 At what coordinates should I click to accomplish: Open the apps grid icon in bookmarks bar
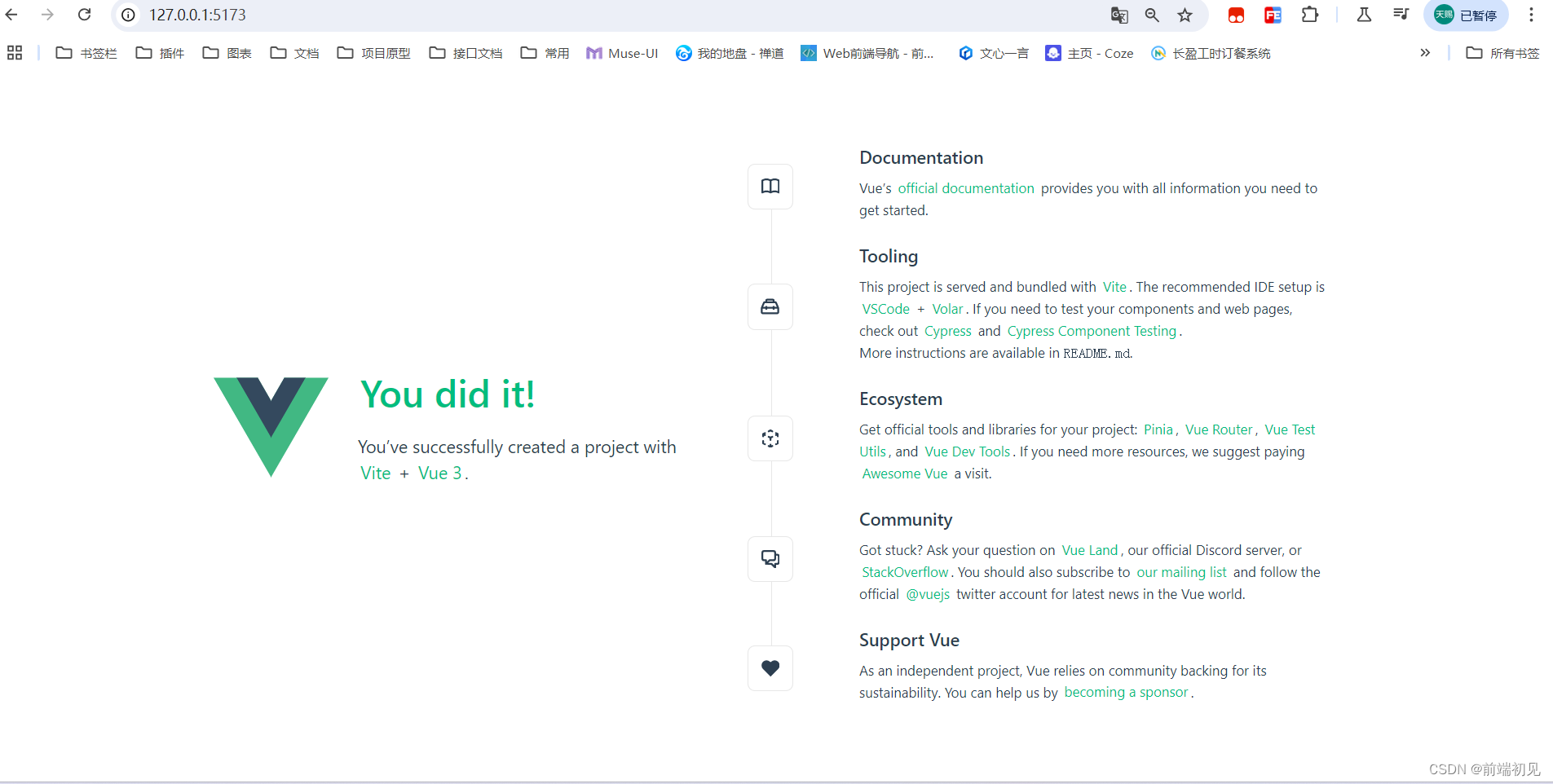15,53
